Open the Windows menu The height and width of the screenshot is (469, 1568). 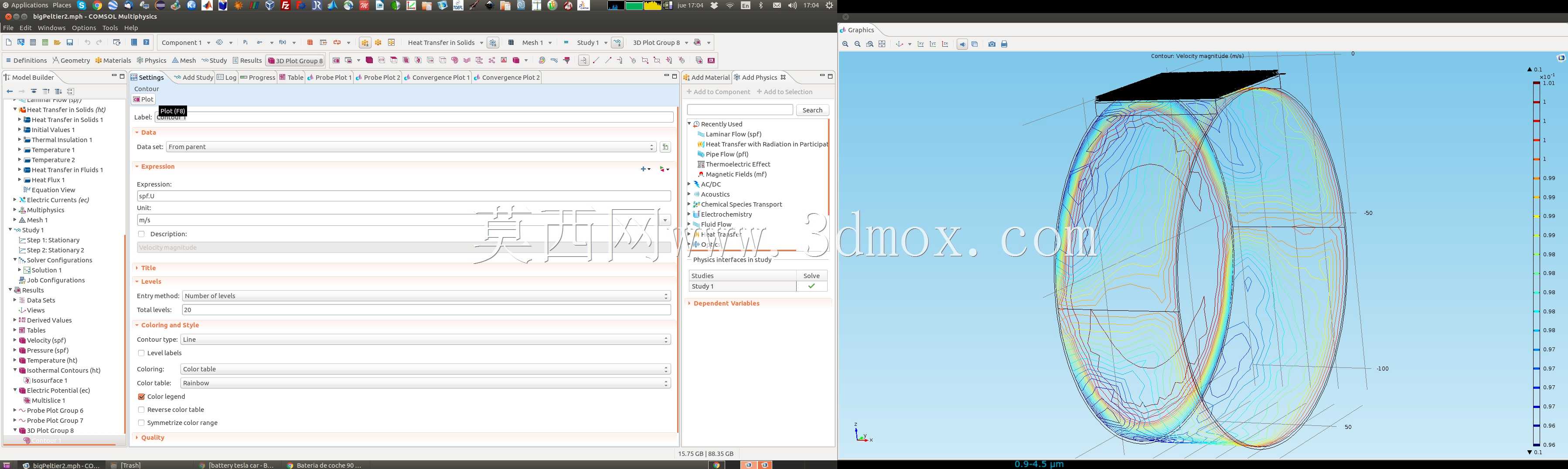(52, 28)
